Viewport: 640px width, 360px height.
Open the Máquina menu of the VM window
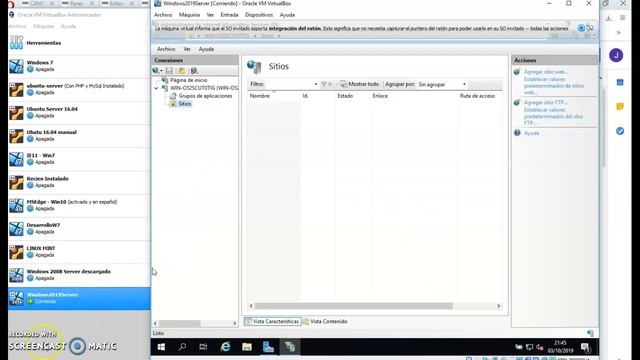[189, 15]
